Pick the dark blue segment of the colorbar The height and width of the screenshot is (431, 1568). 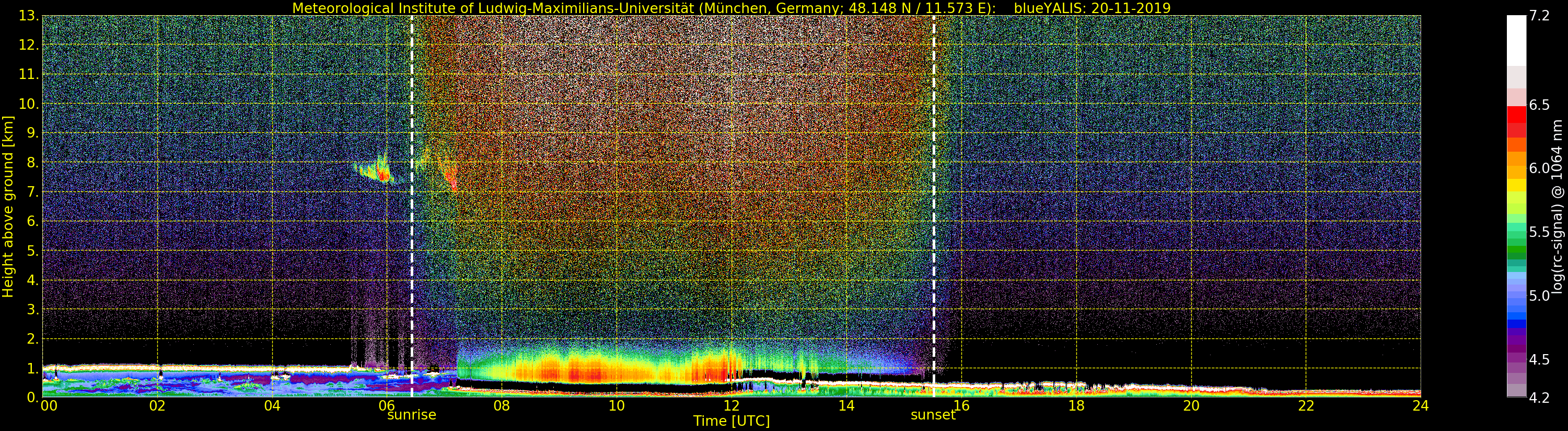1516,324
